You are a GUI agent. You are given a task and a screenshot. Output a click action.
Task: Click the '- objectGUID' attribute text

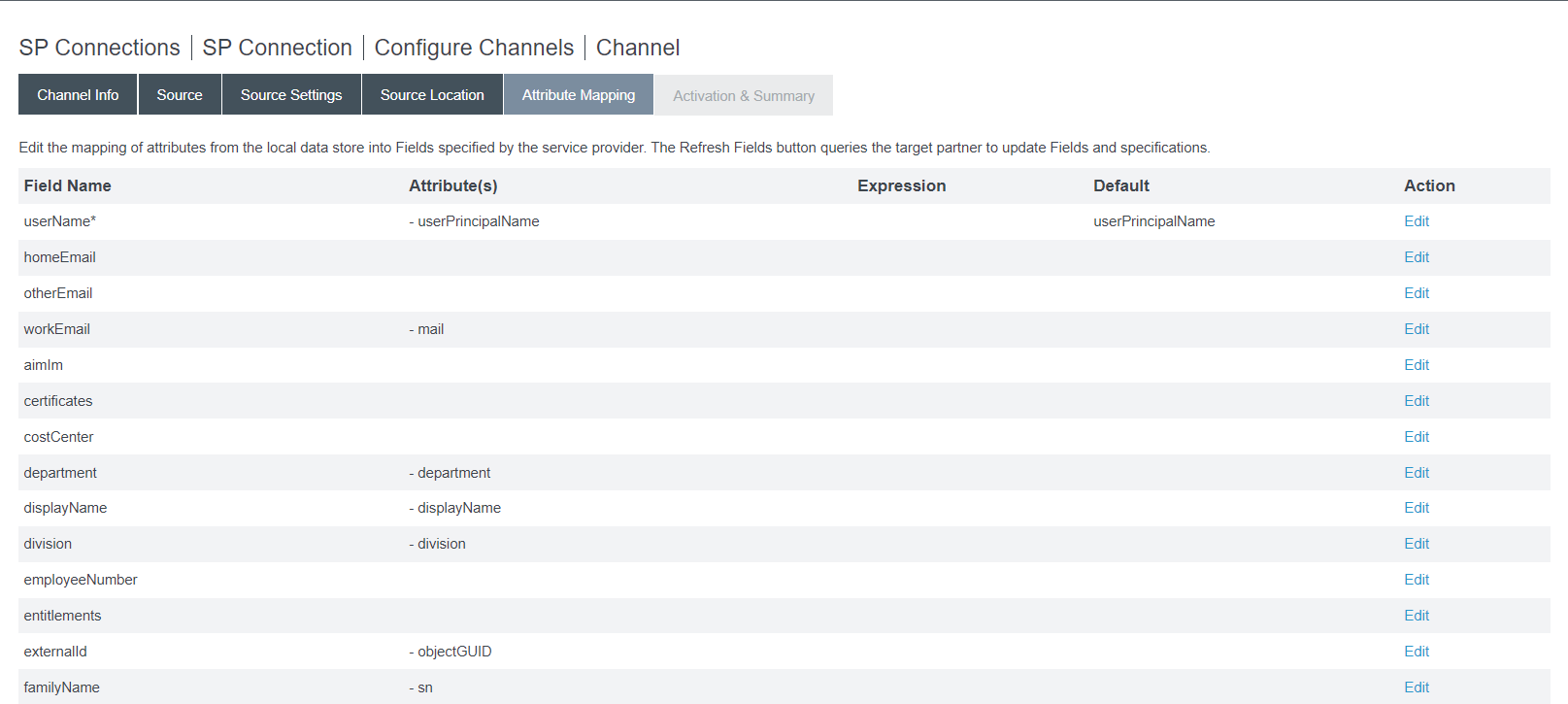click(450, 652)
